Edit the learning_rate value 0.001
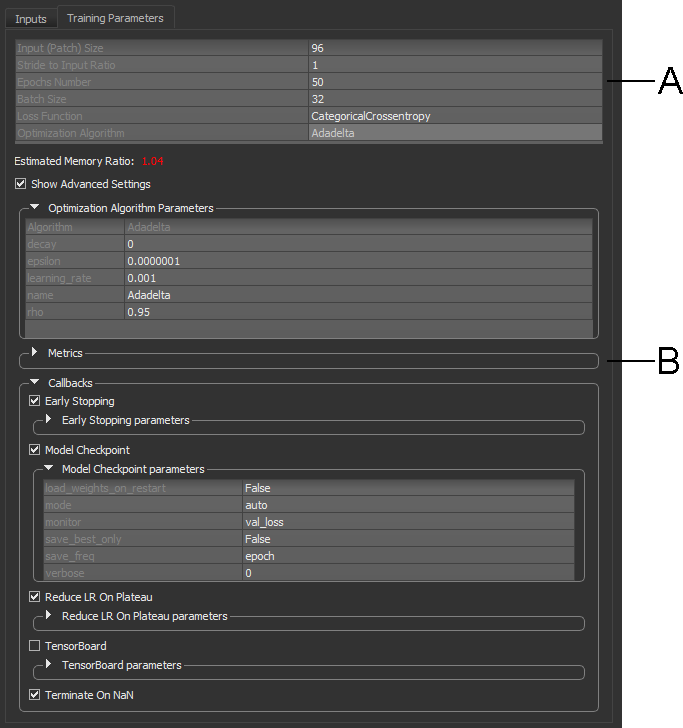683x728 pixels. (x=358, y=278)
